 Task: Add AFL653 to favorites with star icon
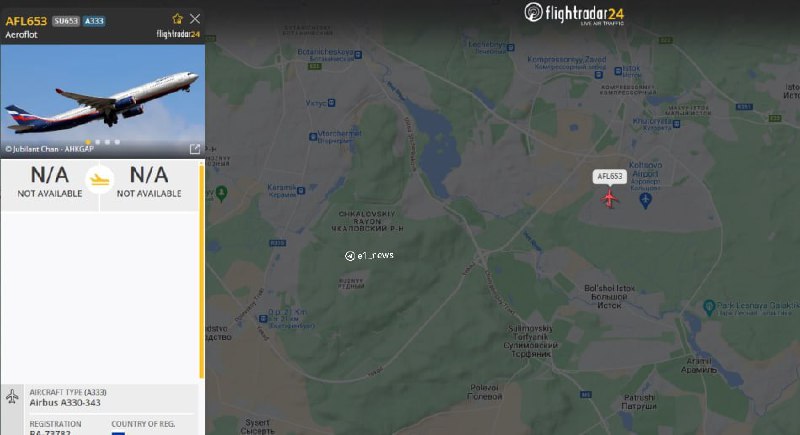[178, 19]
